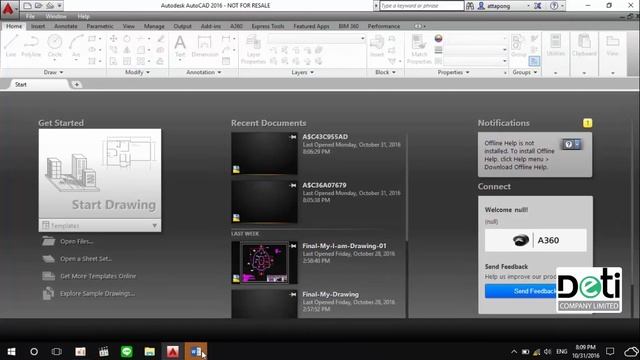This screenshot has height=360, width=640.
Task: Open the LINE app from the taskbar
Action: [127, 351]
